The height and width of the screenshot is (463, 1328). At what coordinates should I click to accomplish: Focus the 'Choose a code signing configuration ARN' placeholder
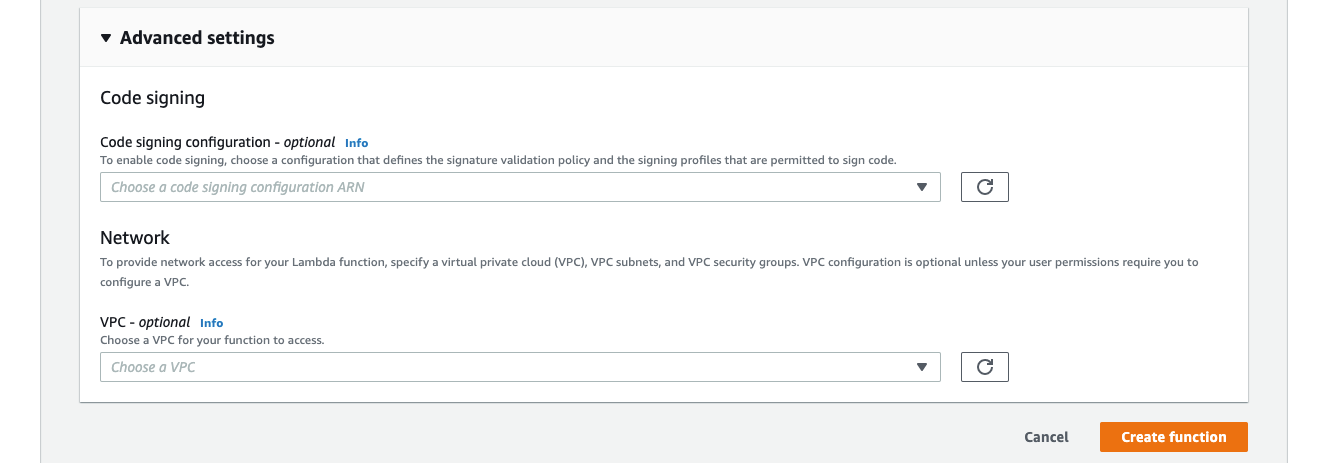[238, 187]
